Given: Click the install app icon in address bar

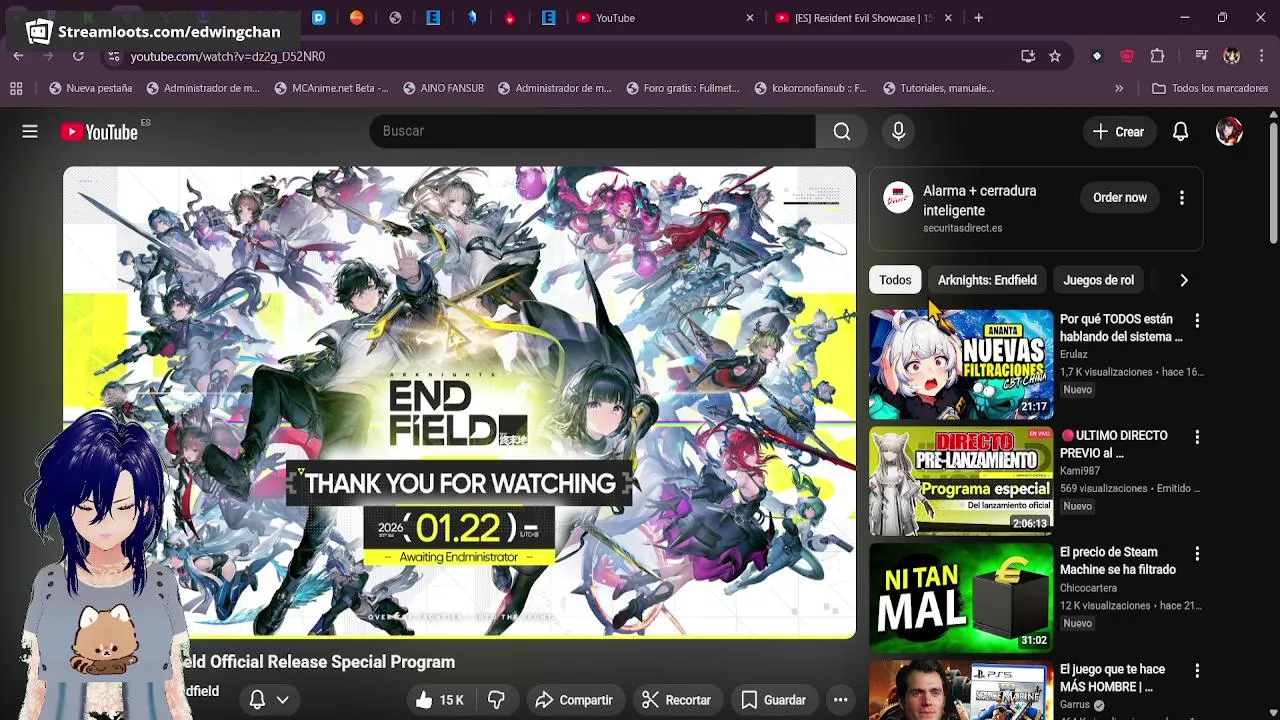Looking at the screenshot, I should coord(1028,56).
